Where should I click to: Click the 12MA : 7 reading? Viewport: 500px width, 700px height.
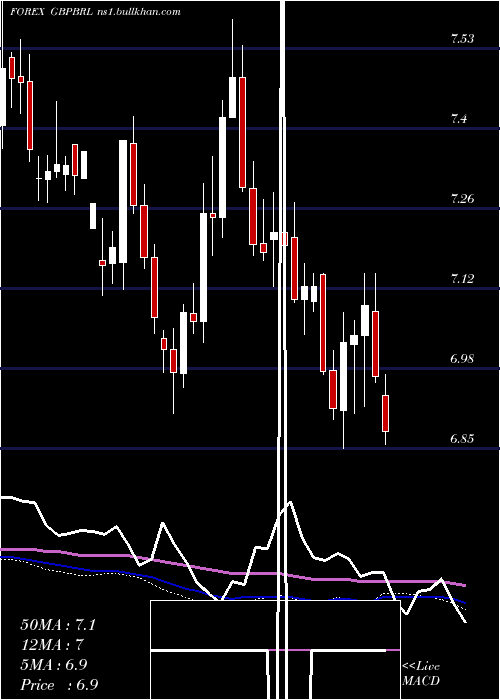52,645
